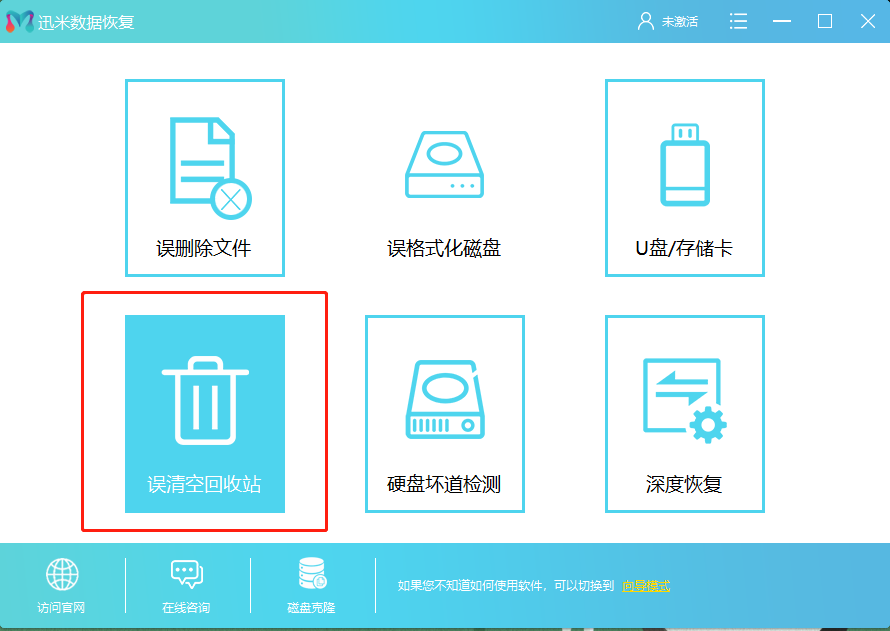Viewport: 890px width, 631px height.
Task: Click the 磁盘克隆 disk clone icon
Action: tap(310, 574)
